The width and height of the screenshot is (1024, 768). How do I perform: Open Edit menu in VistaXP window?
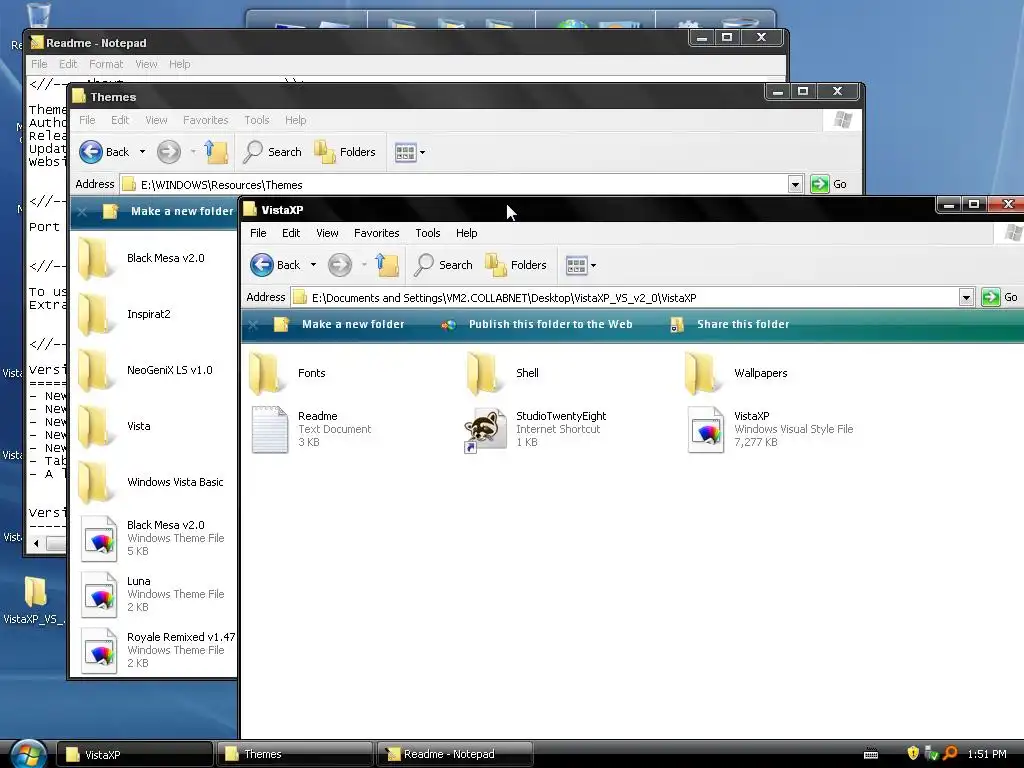(291, 233)
